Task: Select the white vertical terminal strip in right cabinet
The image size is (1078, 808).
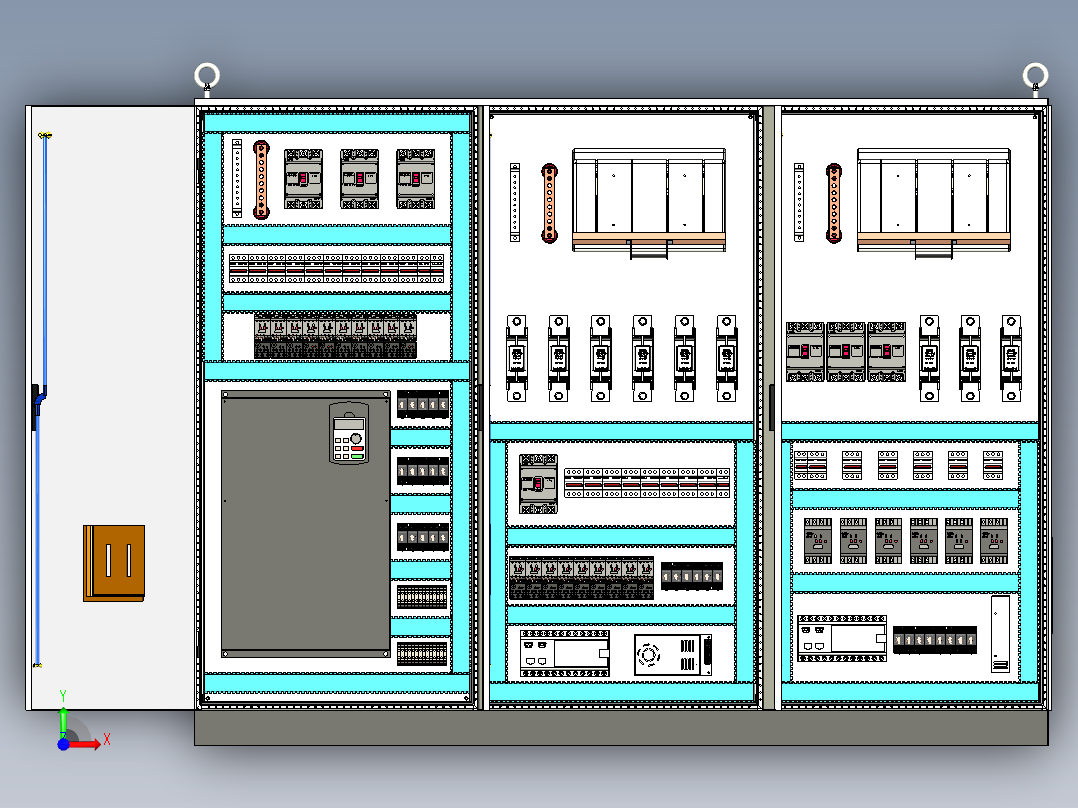Action: click(799, 202)
